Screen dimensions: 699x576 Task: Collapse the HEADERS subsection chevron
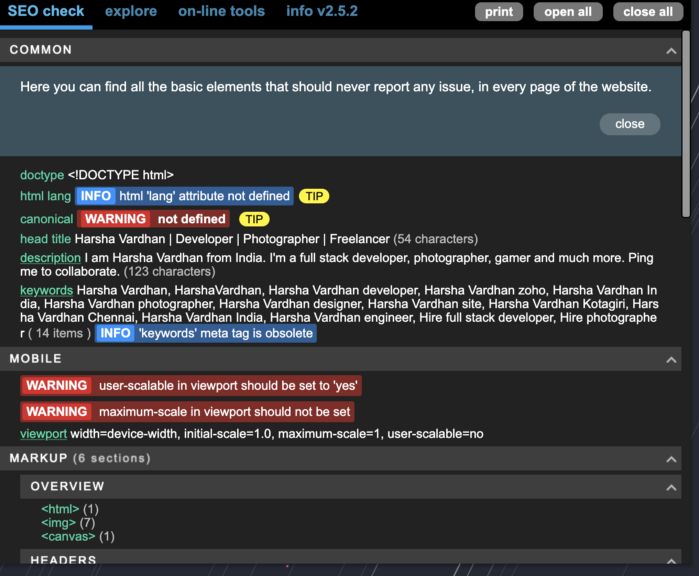[x=671, y=561]
